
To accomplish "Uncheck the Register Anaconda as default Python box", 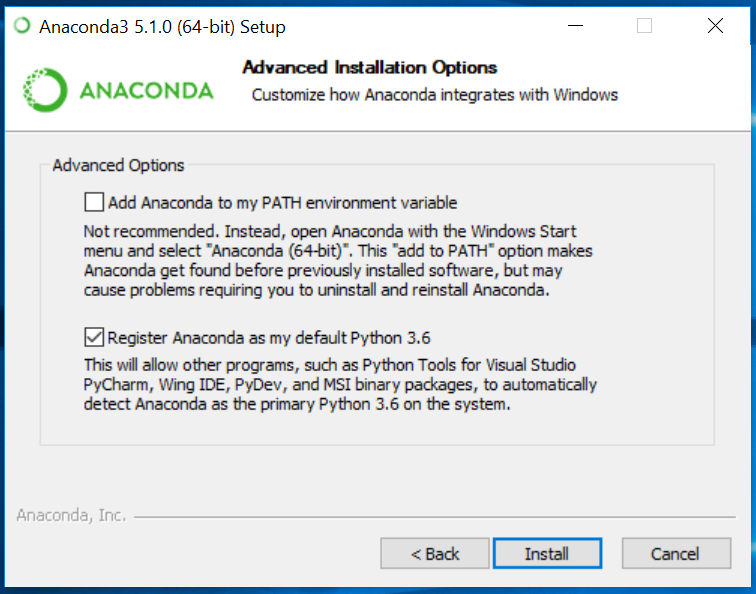I will 94,337.
